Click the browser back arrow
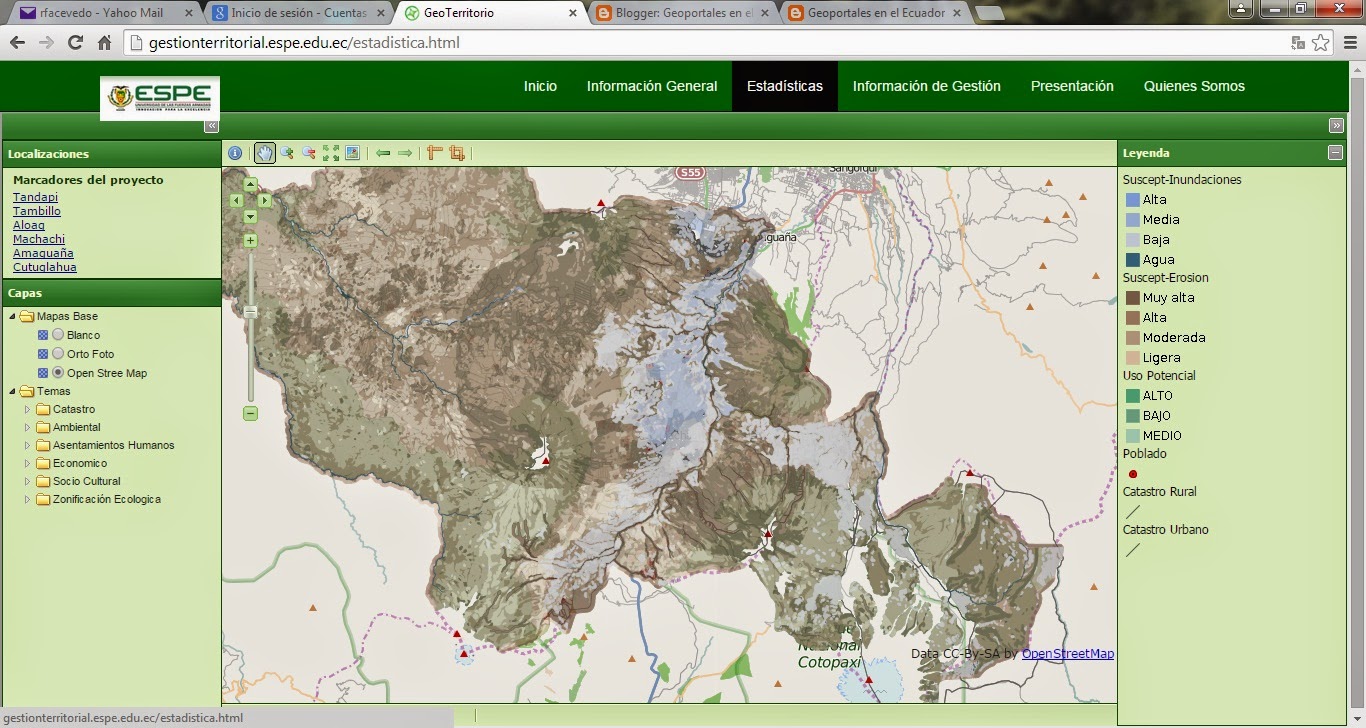 pos(17,43)
